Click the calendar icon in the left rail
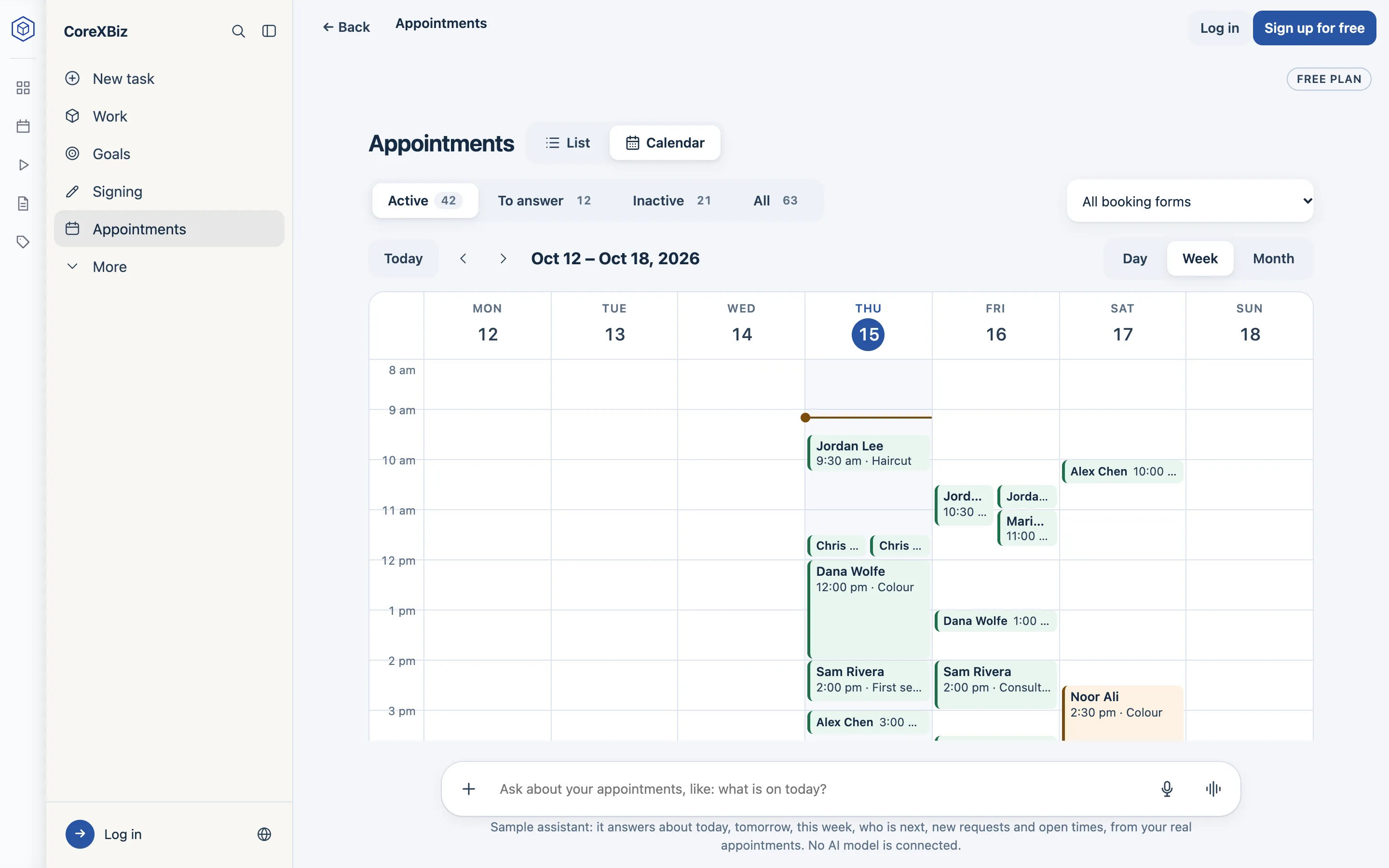Image resolution: width=1389 pixels, height=868 pixels. coord(23,126)
